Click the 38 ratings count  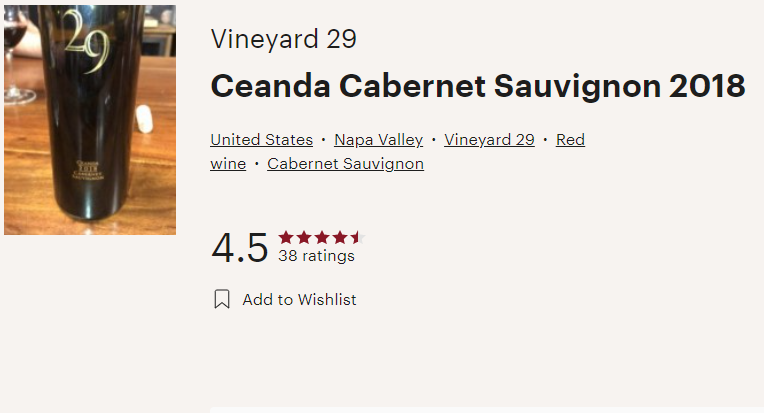[316, 256]
